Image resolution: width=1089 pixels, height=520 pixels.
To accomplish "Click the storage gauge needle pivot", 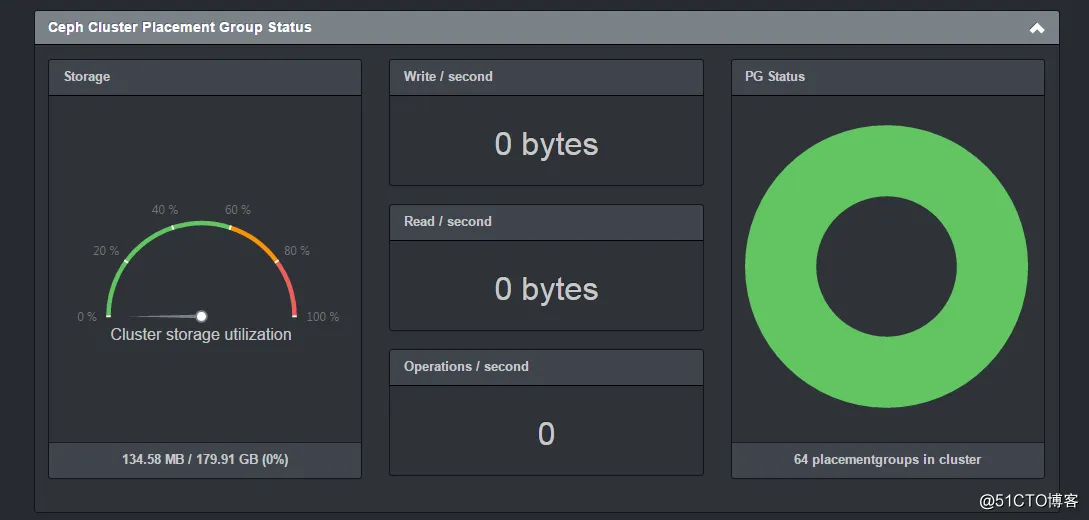I will (201, 317).
